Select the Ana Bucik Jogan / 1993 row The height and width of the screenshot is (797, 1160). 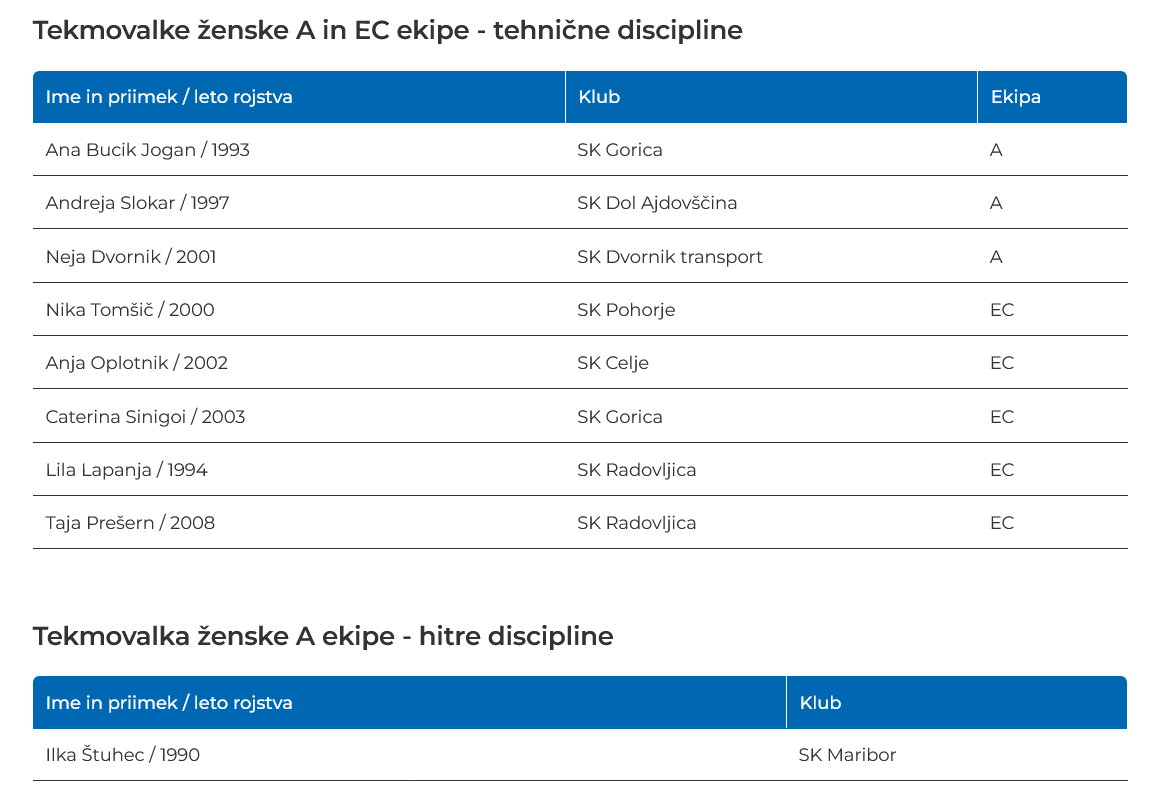[x=148, y=150]
